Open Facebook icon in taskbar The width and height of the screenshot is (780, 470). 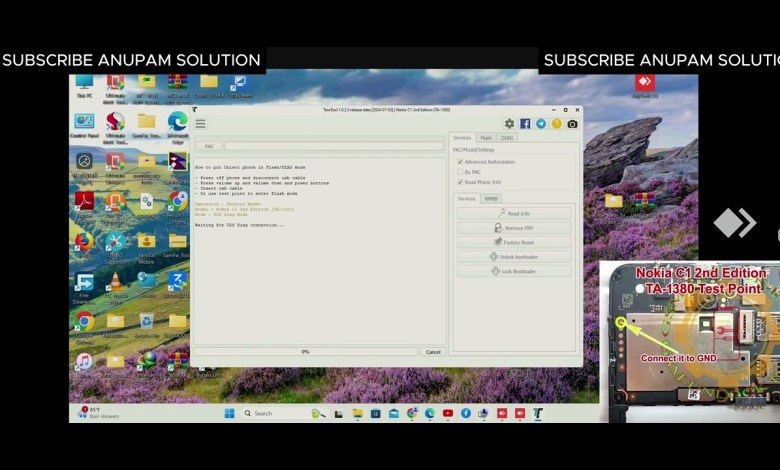[x=466, y=413]
